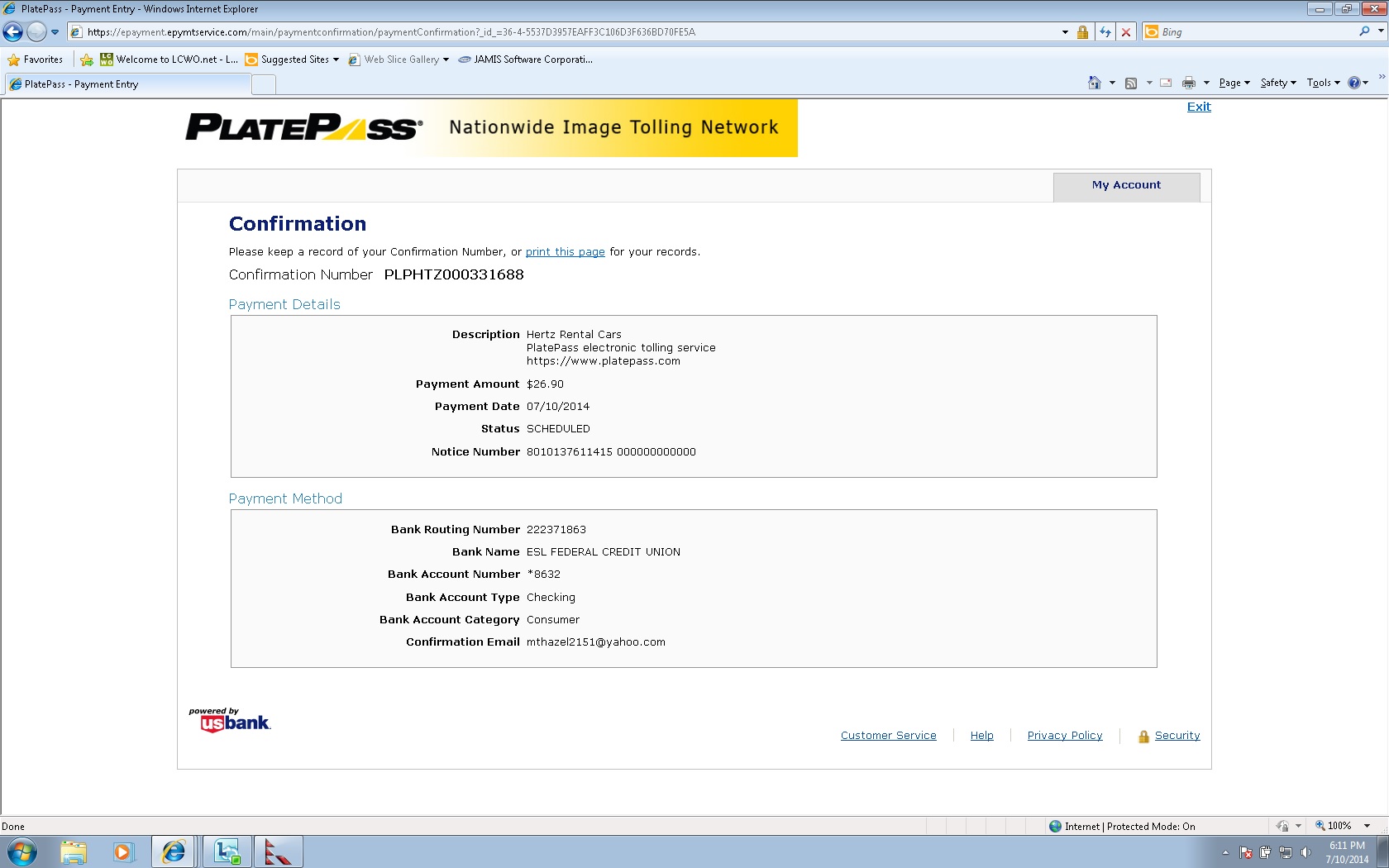Image resolution: width=1389 pixels, height=868 pixels.
Task: Click the red Stop loading icon
Action: click(x=1126, y=32)
